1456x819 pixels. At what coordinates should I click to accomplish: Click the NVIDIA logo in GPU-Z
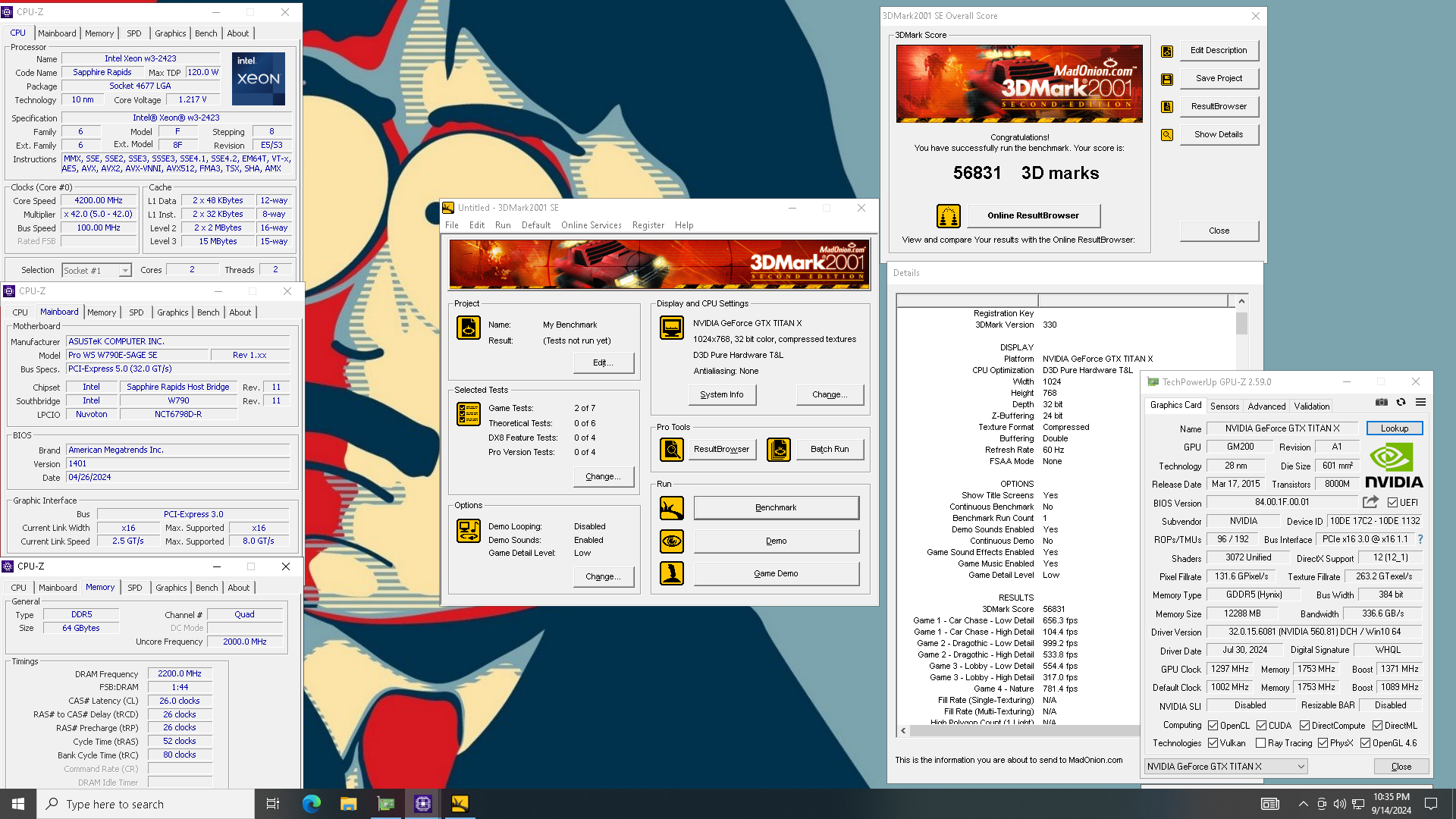tap(1394, 465)
